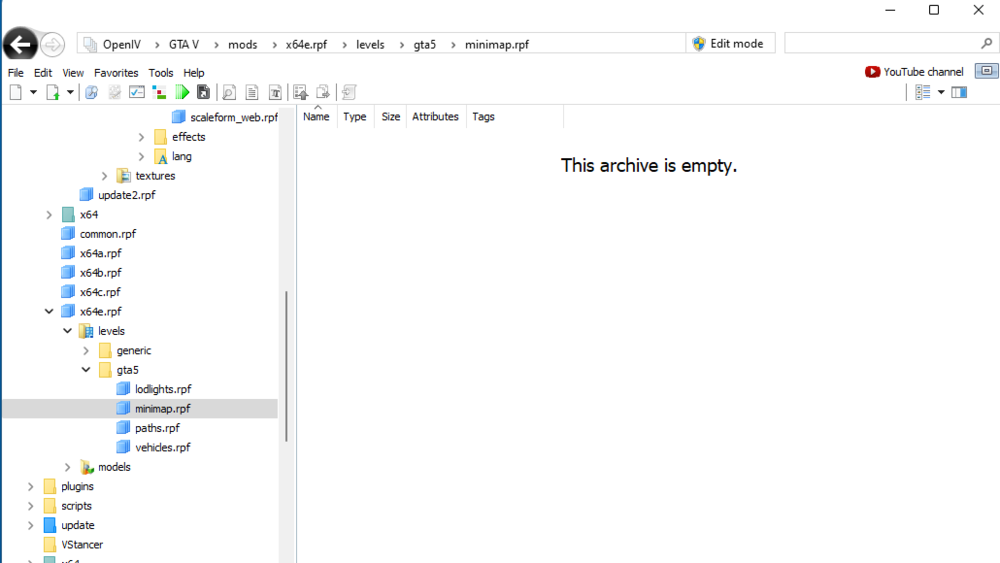Sort by the Size column header
The height and width of the screenshot is (563, 1000).
tap(390, 117)
